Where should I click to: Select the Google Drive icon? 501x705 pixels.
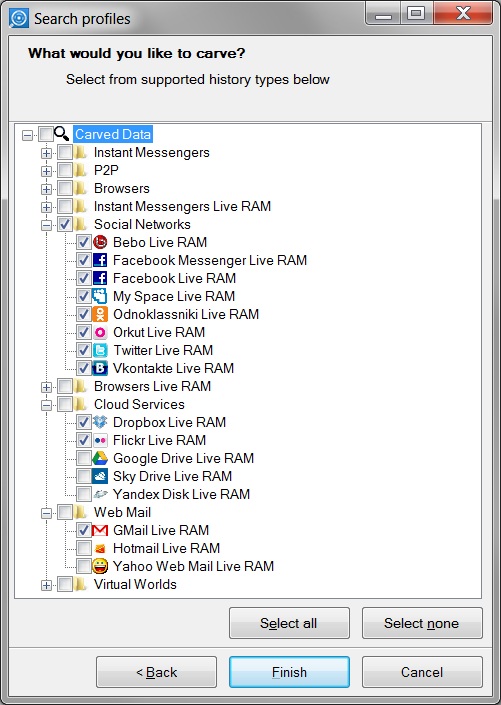click(100, 458)
